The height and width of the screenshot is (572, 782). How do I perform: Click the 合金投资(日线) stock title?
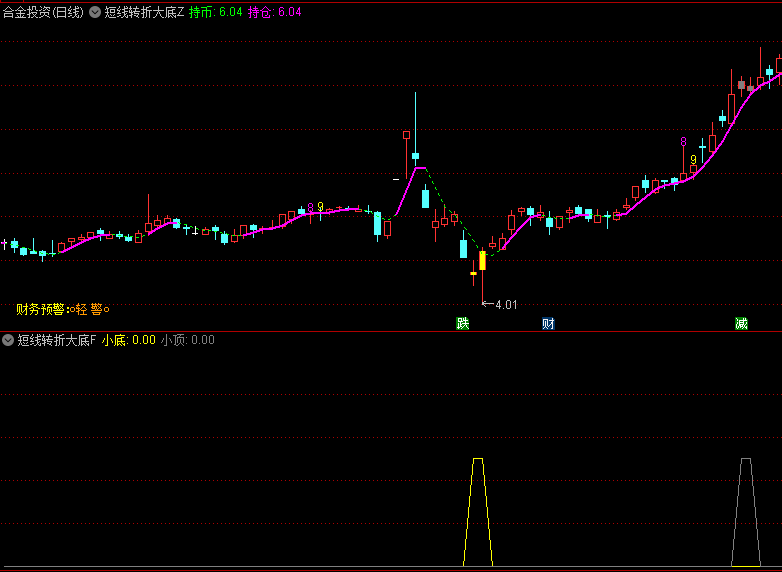point(43,12)
